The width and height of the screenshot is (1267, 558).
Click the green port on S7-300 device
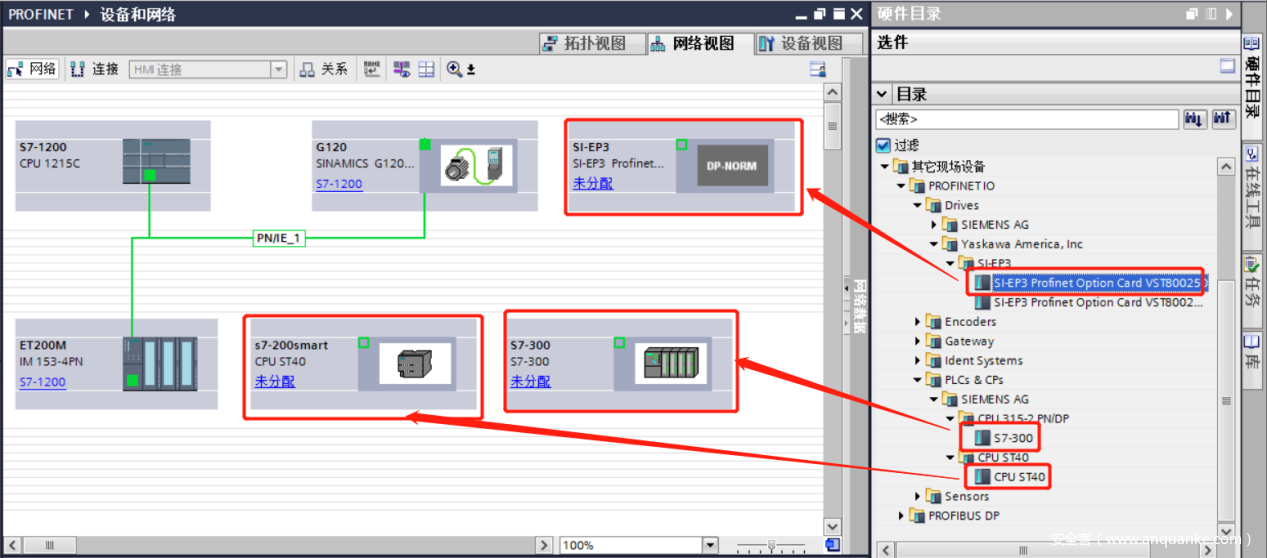pos(621,343)
